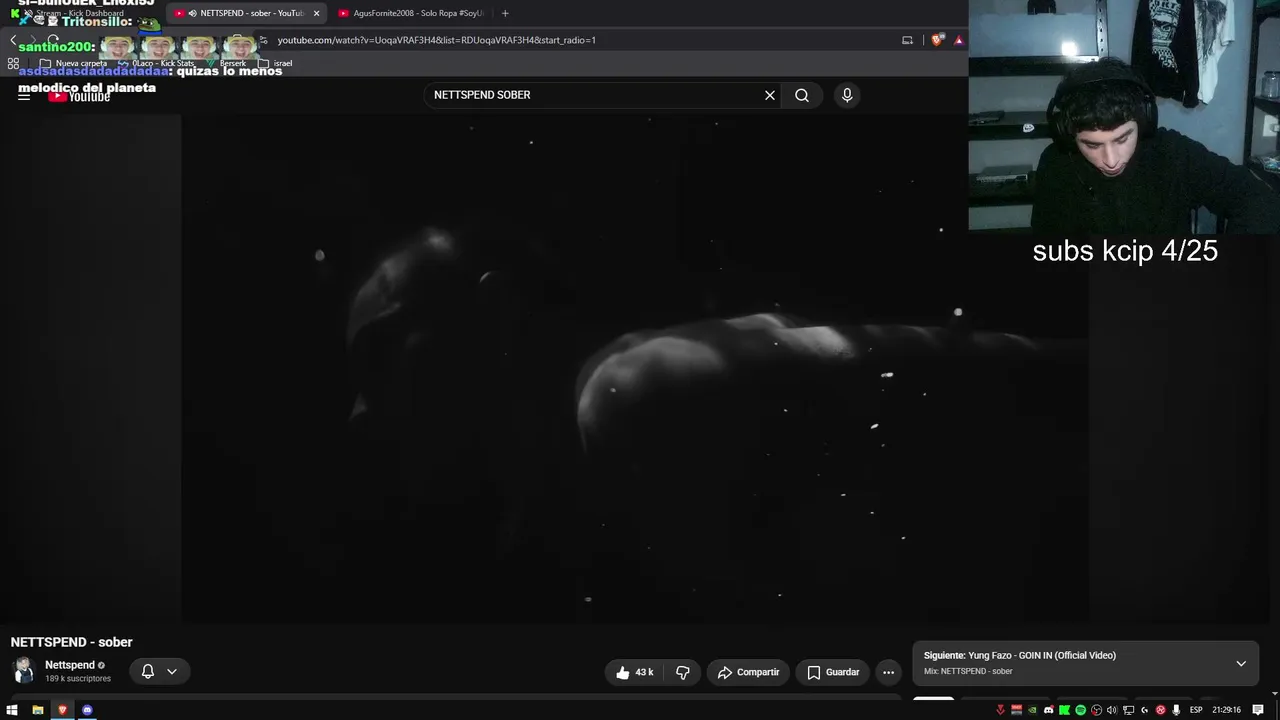Open the YouTube guide hamburger menu
The width and height of the screenshot is (1280, 720).
tap(24, 96)
